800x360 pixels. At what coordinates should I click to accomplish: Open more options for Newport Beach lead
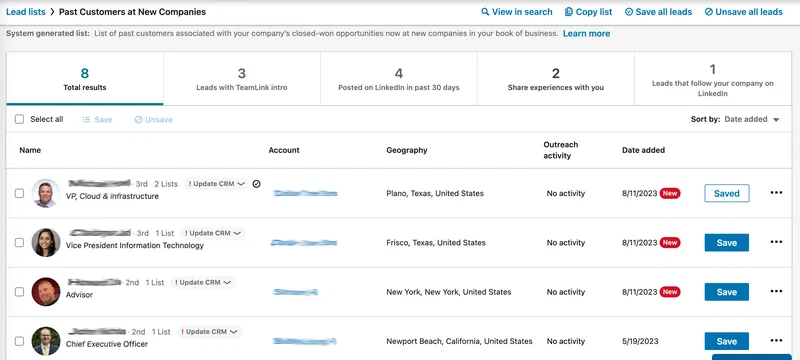[x=776, y=340]
